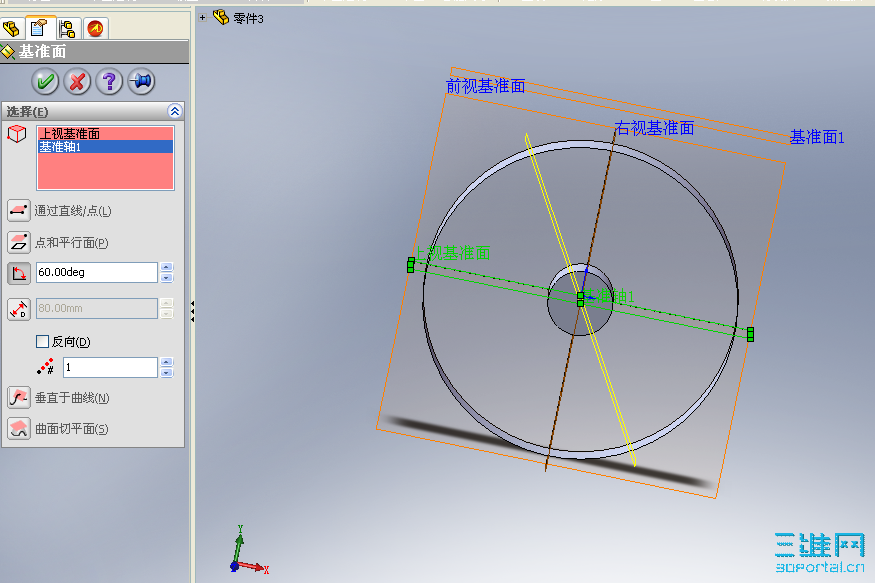Click the 零件3 part icon in viewport

tap(221, 17)
